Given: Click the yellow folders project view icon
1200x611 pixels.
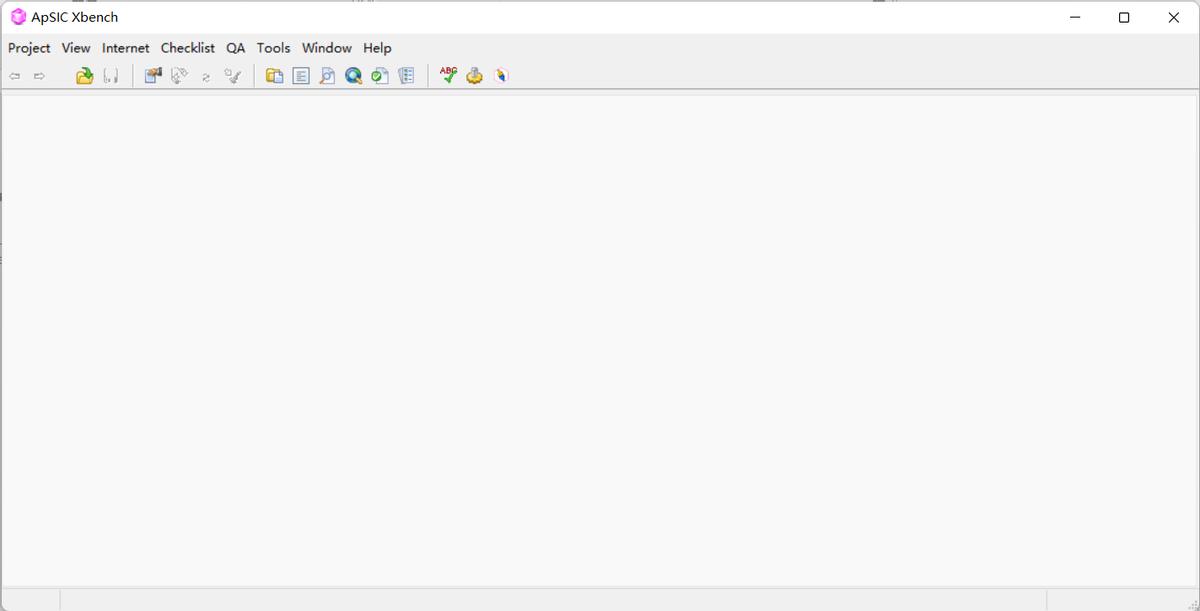Looking at the screenshot, I should coord(274,76).
